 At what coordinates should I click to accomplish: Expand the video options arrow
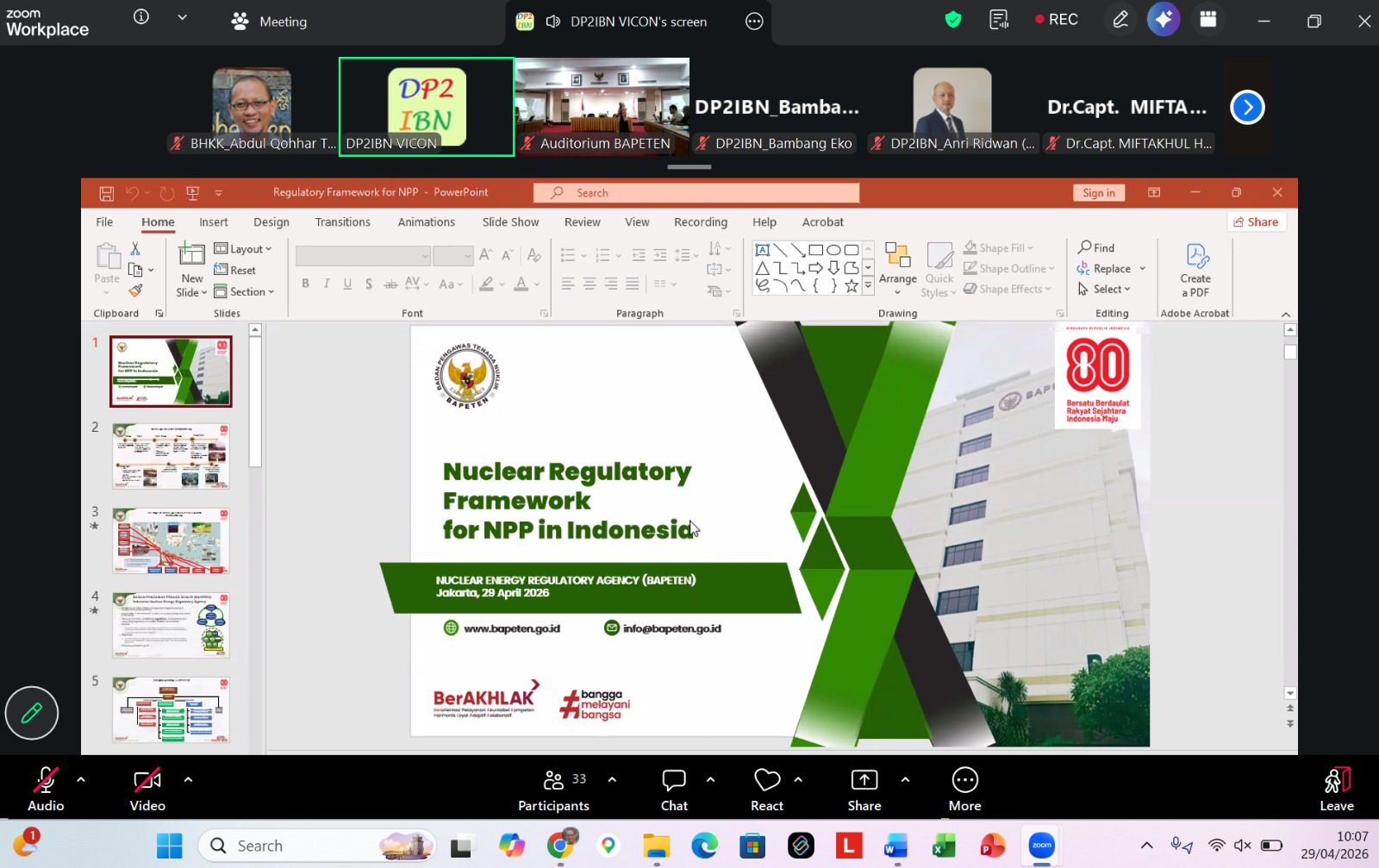point(188,779)
